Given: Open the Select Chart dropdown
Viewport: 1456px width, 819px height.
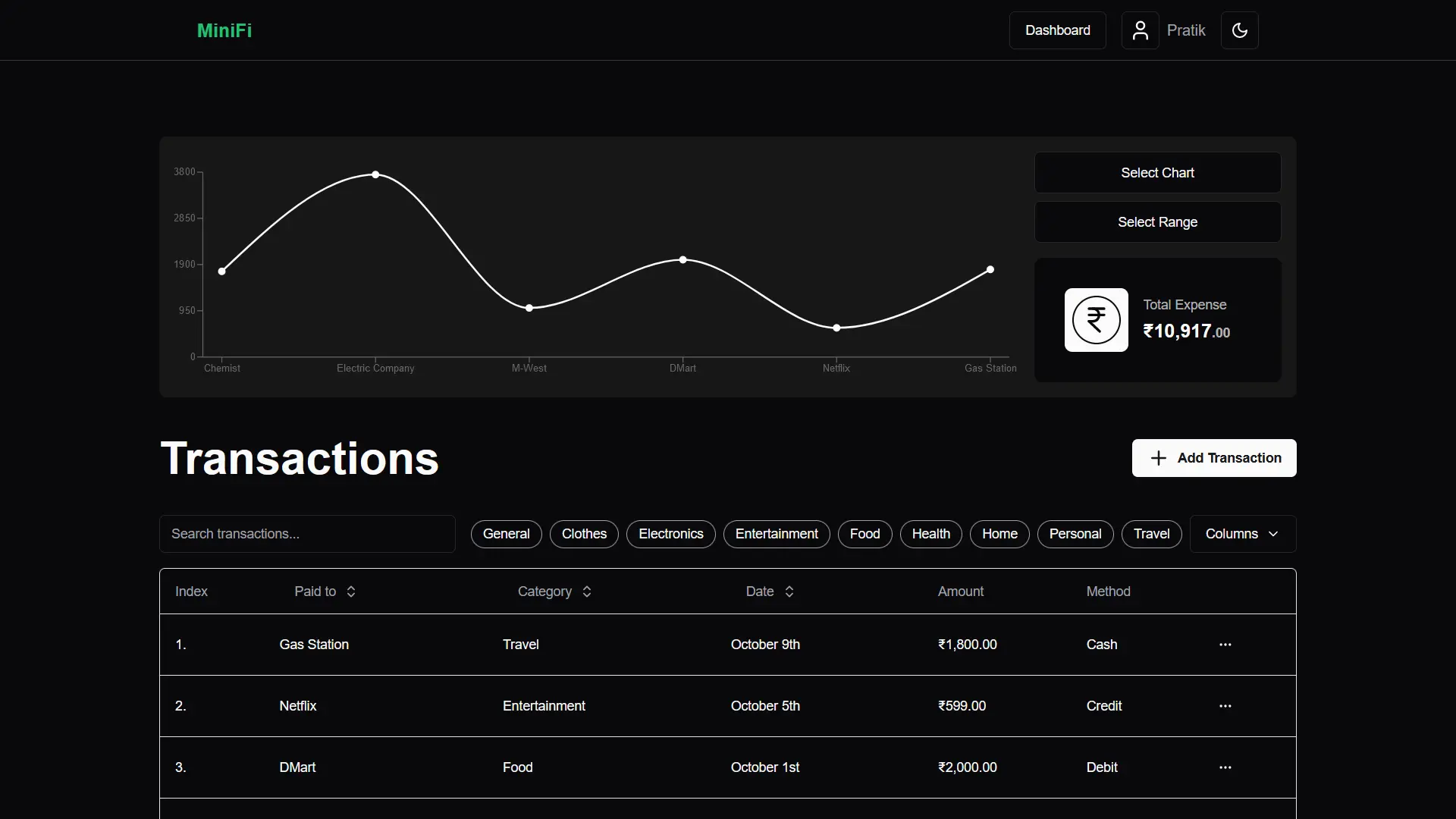Looking at the screenshot, I should pos(1157,173).
